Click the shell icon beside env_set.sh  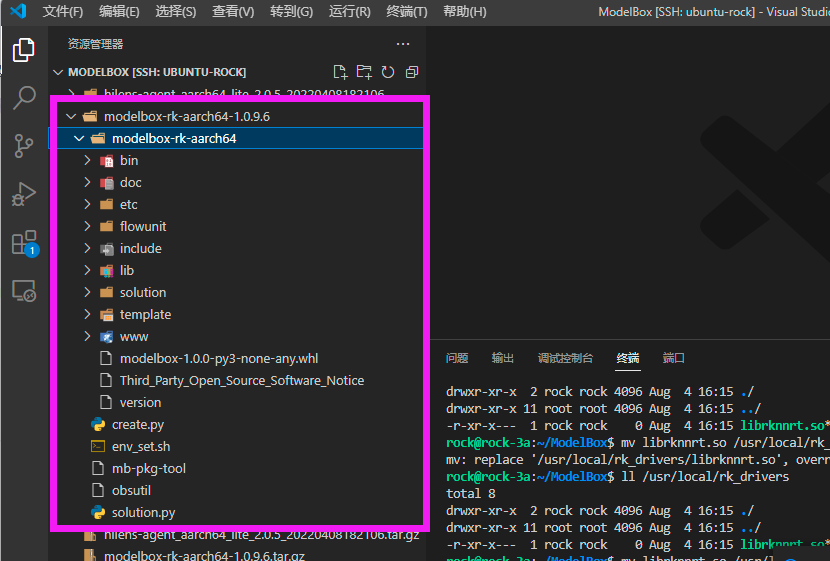pyautogui.click(x=98, y=447)
